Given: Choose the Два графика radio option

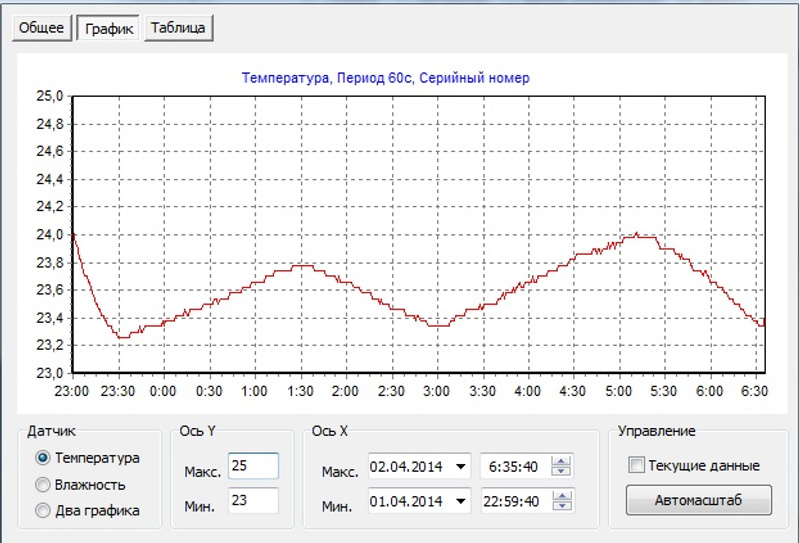Looking at the screenshot, I should coord(43,511).
